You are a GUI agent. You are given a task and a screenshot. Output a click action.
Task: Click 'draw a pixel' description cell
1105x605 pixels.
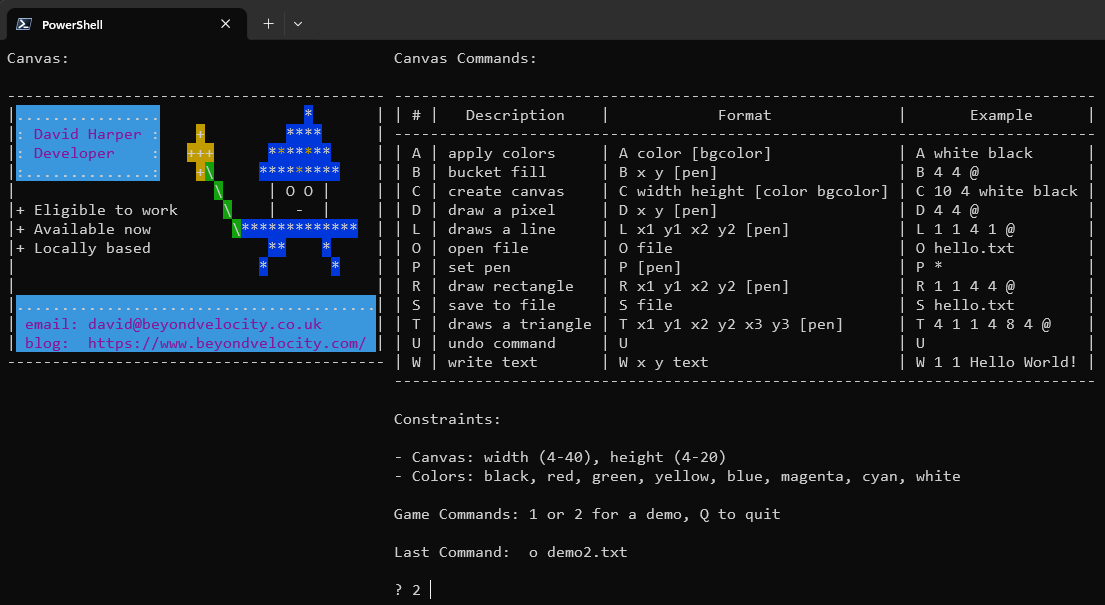point(502,210)
